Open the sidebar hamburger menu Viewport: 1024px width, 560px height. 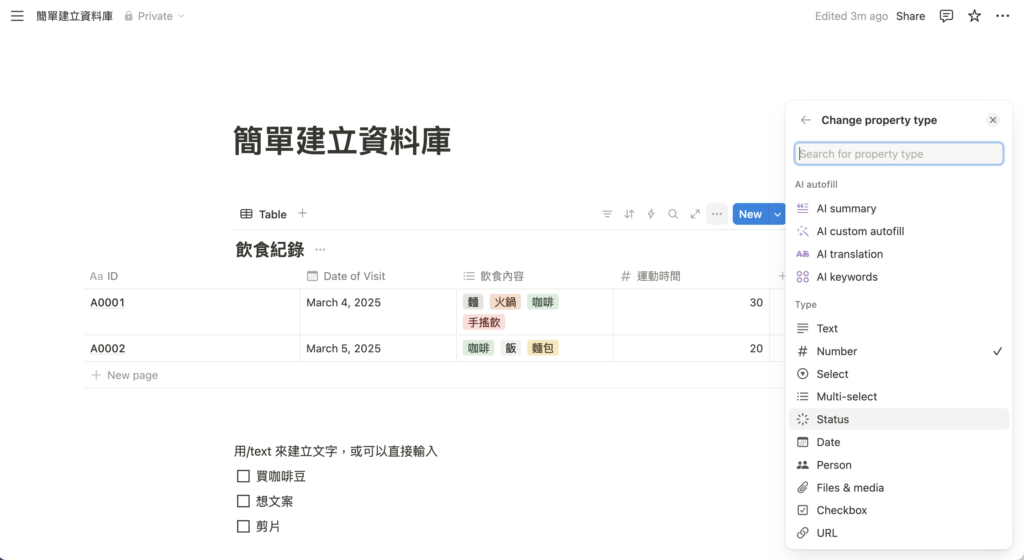point(17,16)
